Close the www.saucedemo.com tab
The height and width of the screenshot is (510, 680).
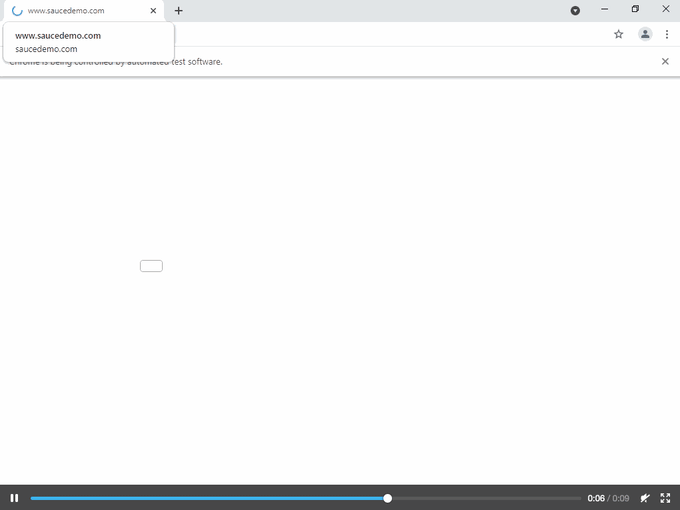pos(153,11)
